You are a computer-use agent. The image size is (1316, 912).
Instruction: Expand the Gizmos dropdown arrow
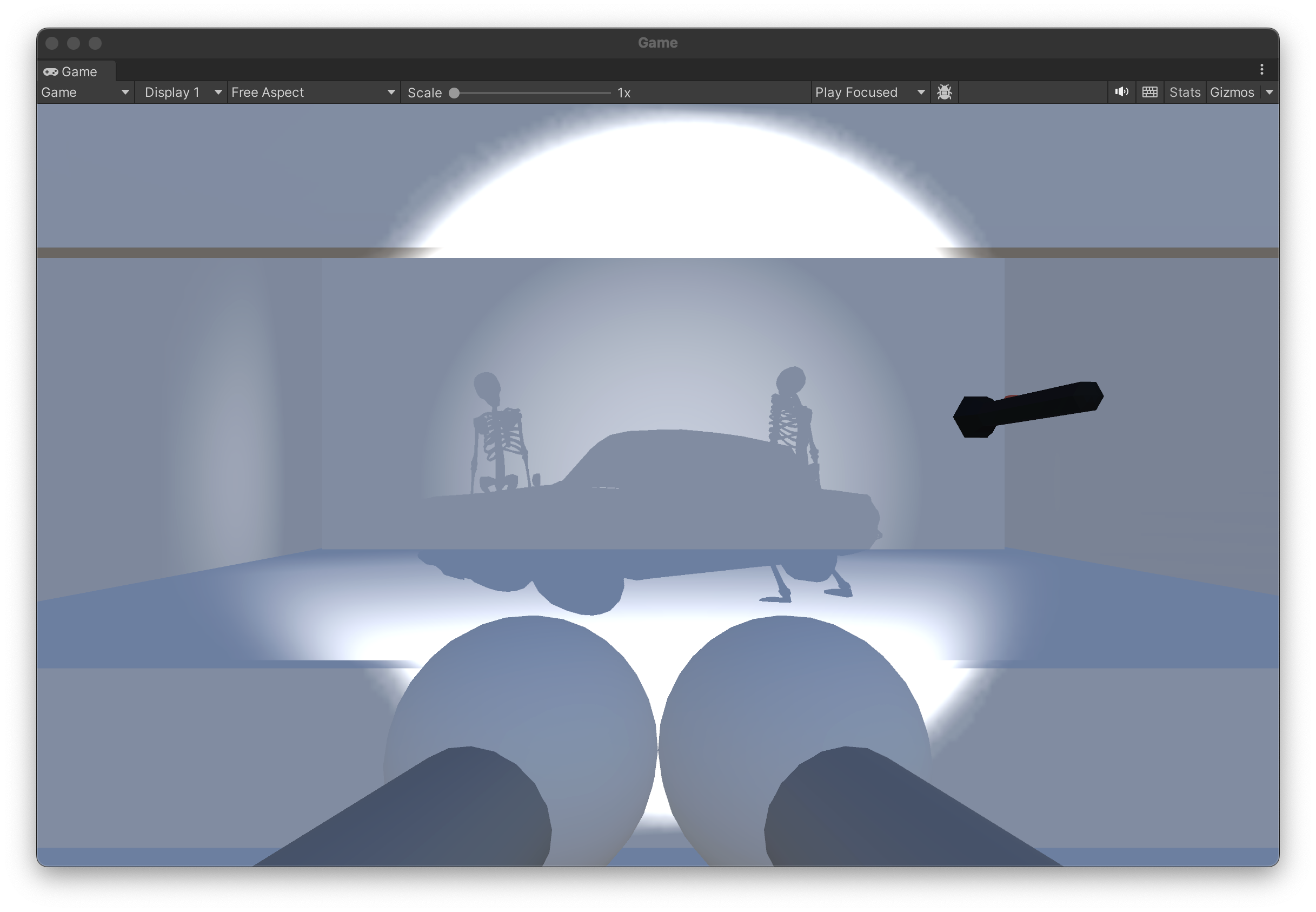coord(1270,92)
